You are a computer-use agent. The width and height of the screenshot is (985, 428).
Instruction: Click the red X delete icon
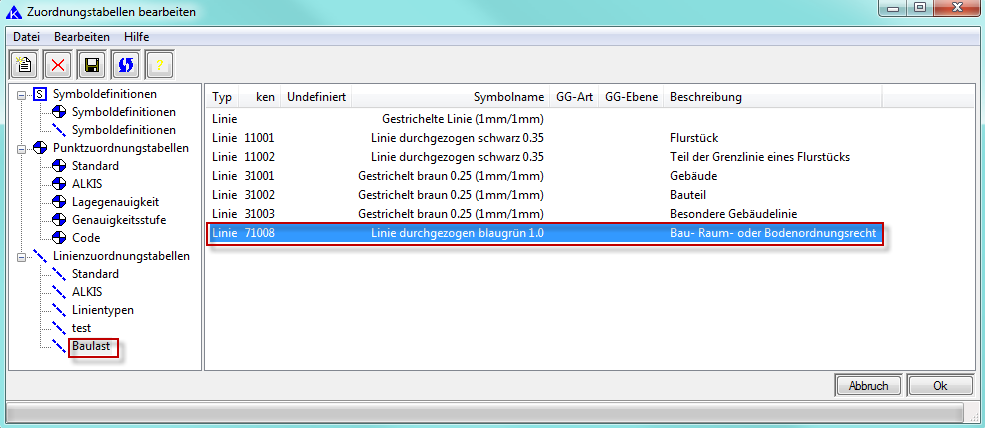[58, 65]
